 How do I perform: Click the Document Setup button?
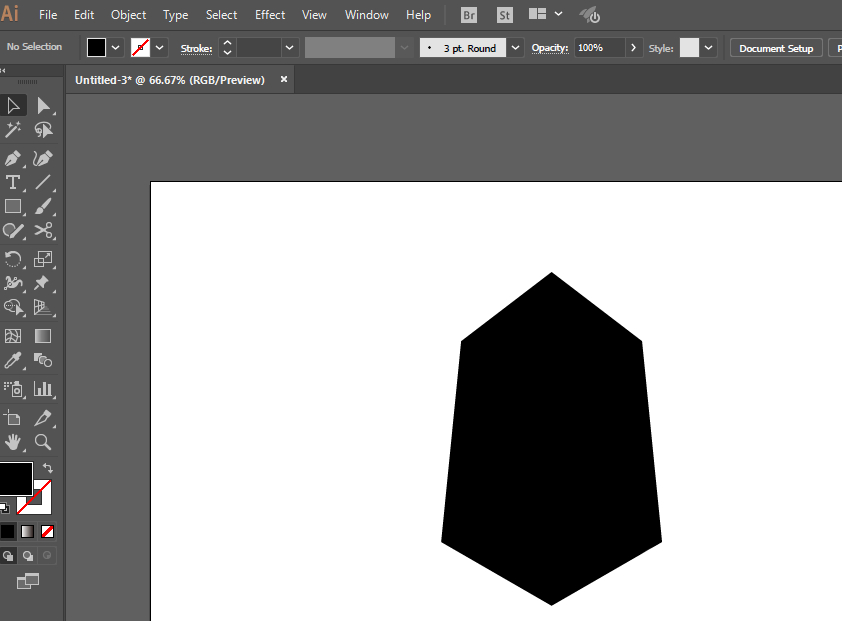pos(776,48)
